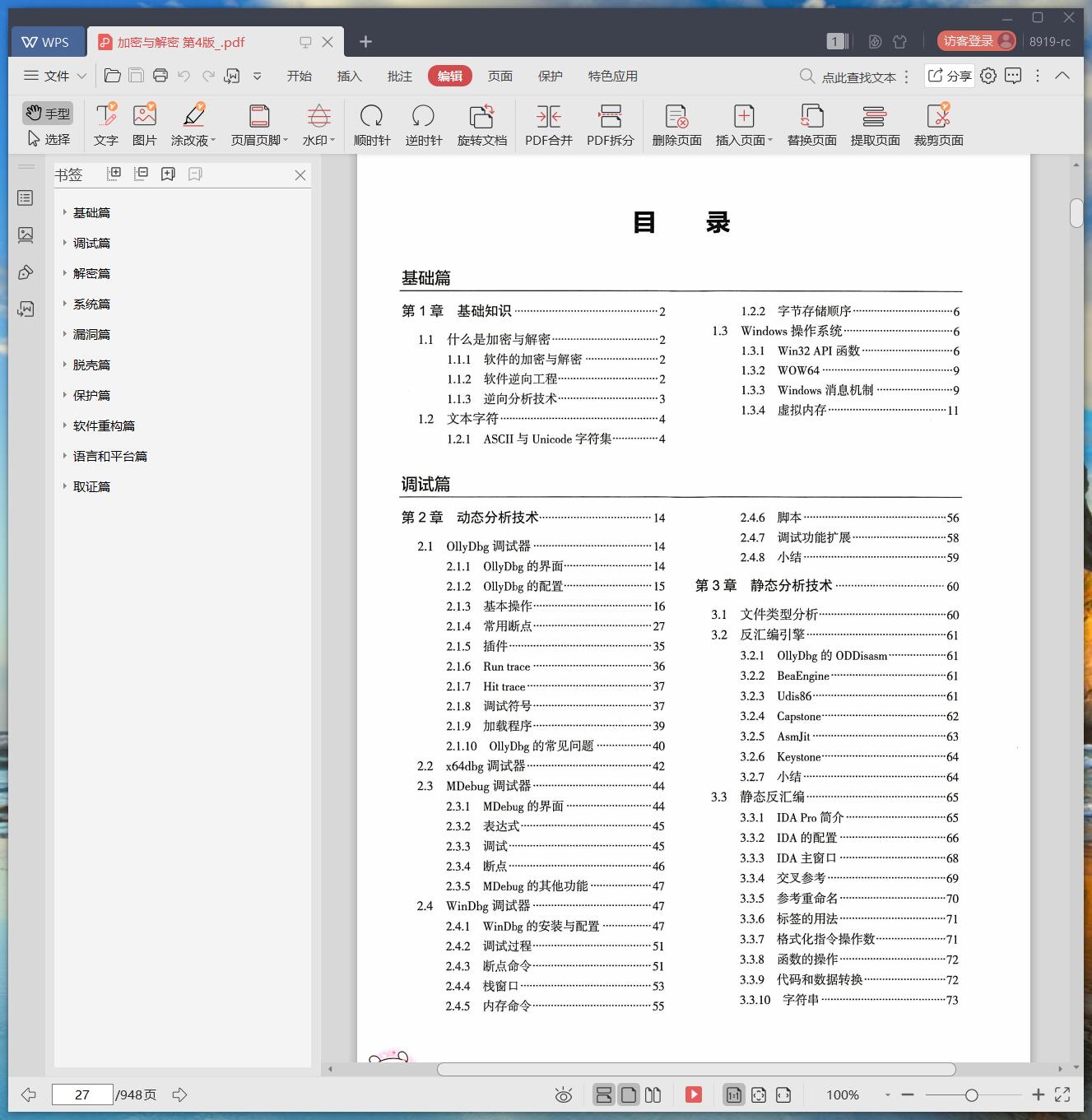Open the 文件 menu

point(54,76)
